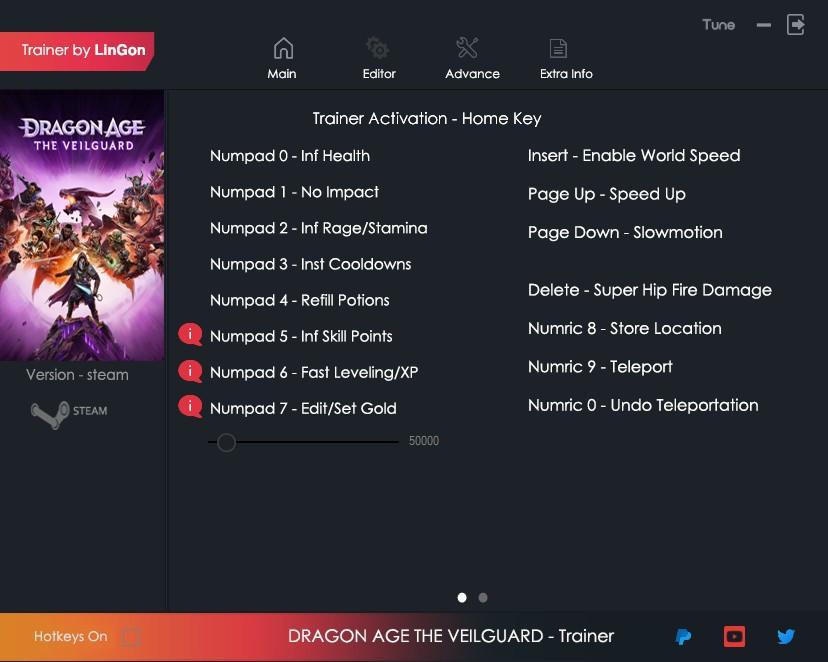
Task: Click the Trainer by LinGon banner
Action: [77, 51]
